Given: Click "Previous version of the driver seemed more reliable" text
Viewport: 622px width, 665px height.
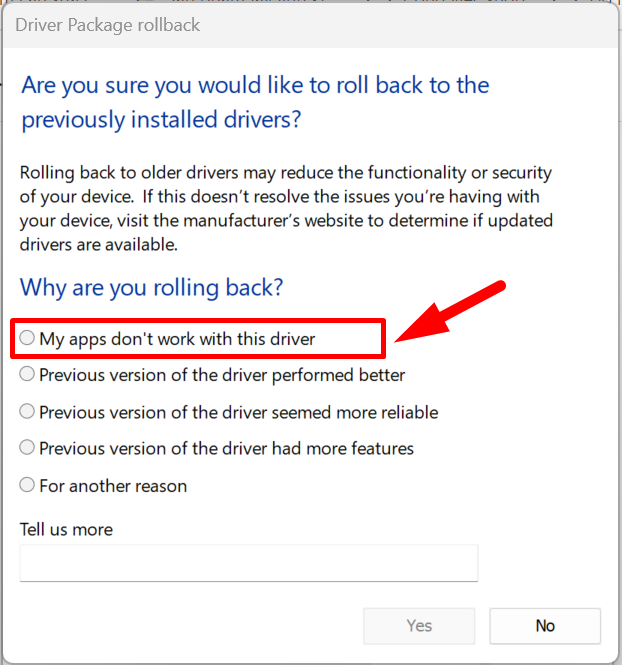Looking at the screenshot, I should pyautogui.click(x=238, y=412).
